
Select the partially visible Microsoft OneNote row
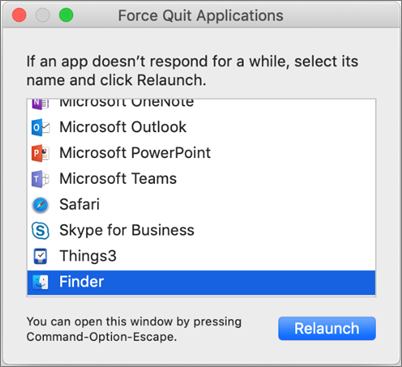tap(201, 107)
